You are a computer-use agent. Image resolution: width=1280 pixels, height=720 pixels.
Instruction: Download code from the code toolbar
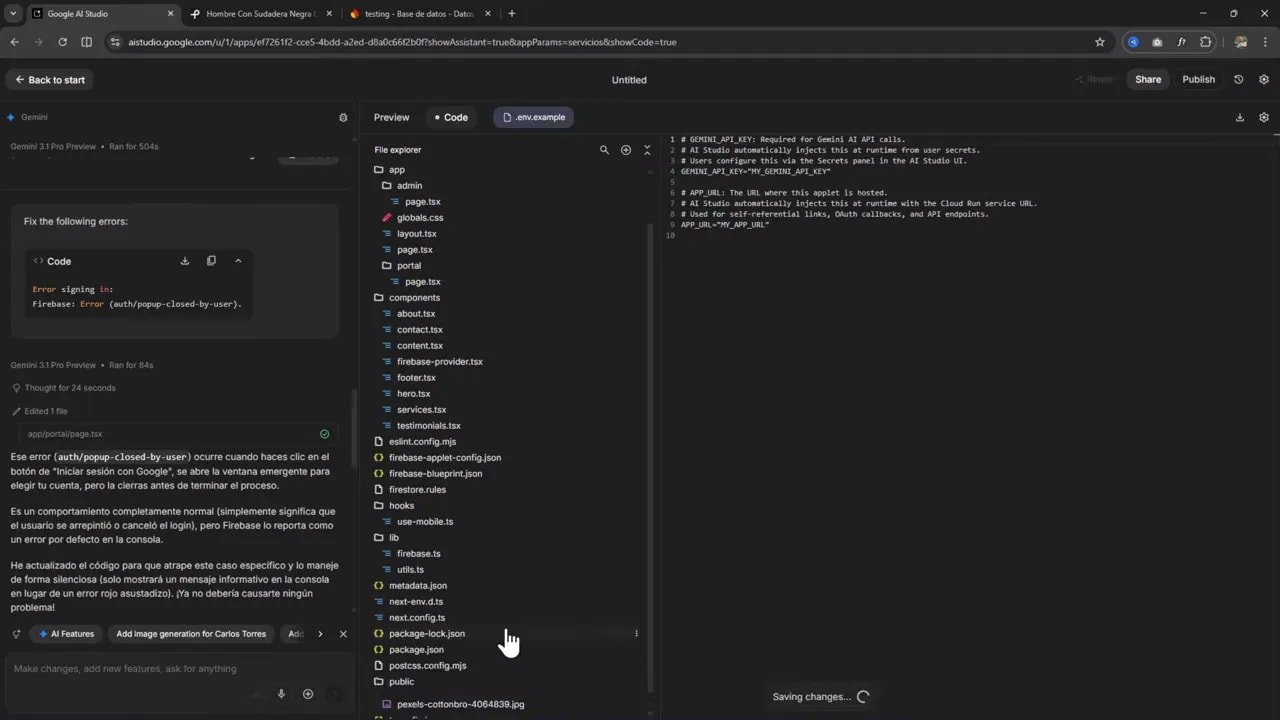[1240, 117]
